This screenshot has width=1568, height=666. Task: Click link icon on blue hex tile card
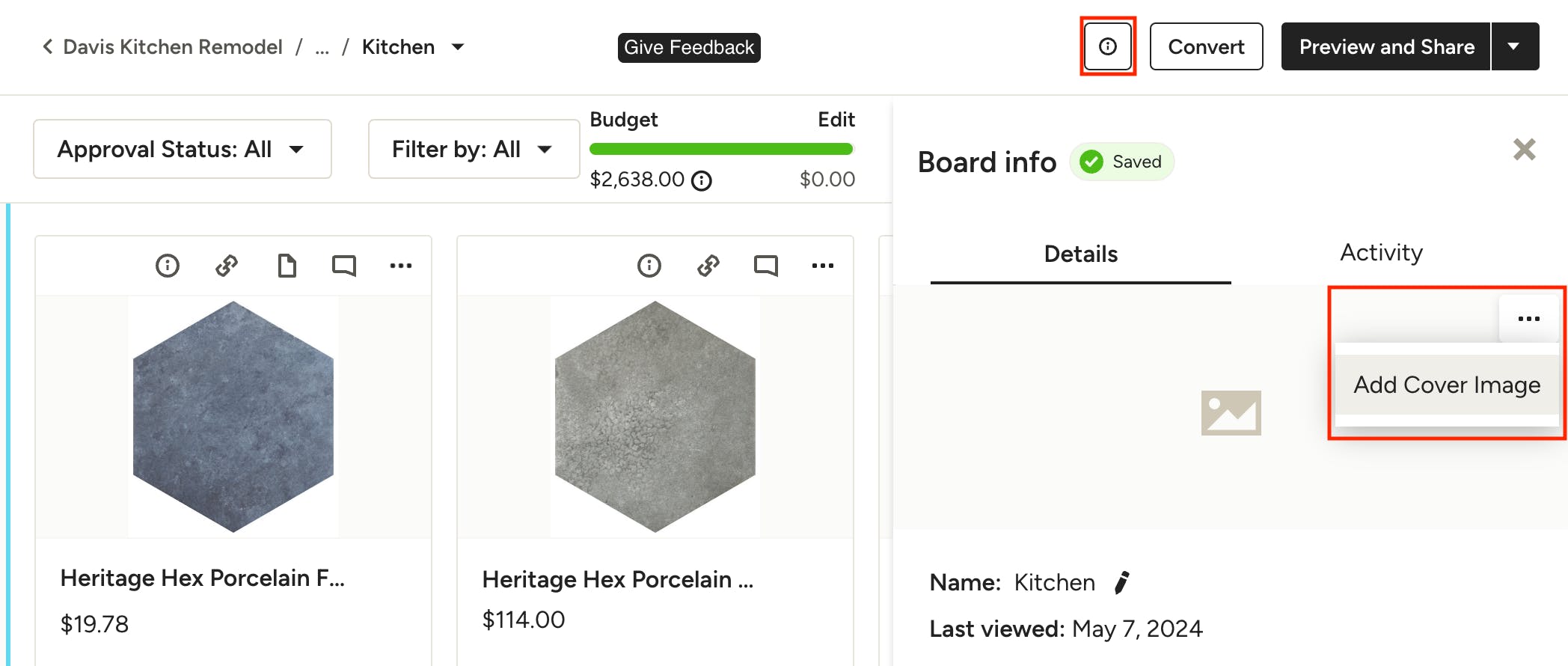point(227,266)
